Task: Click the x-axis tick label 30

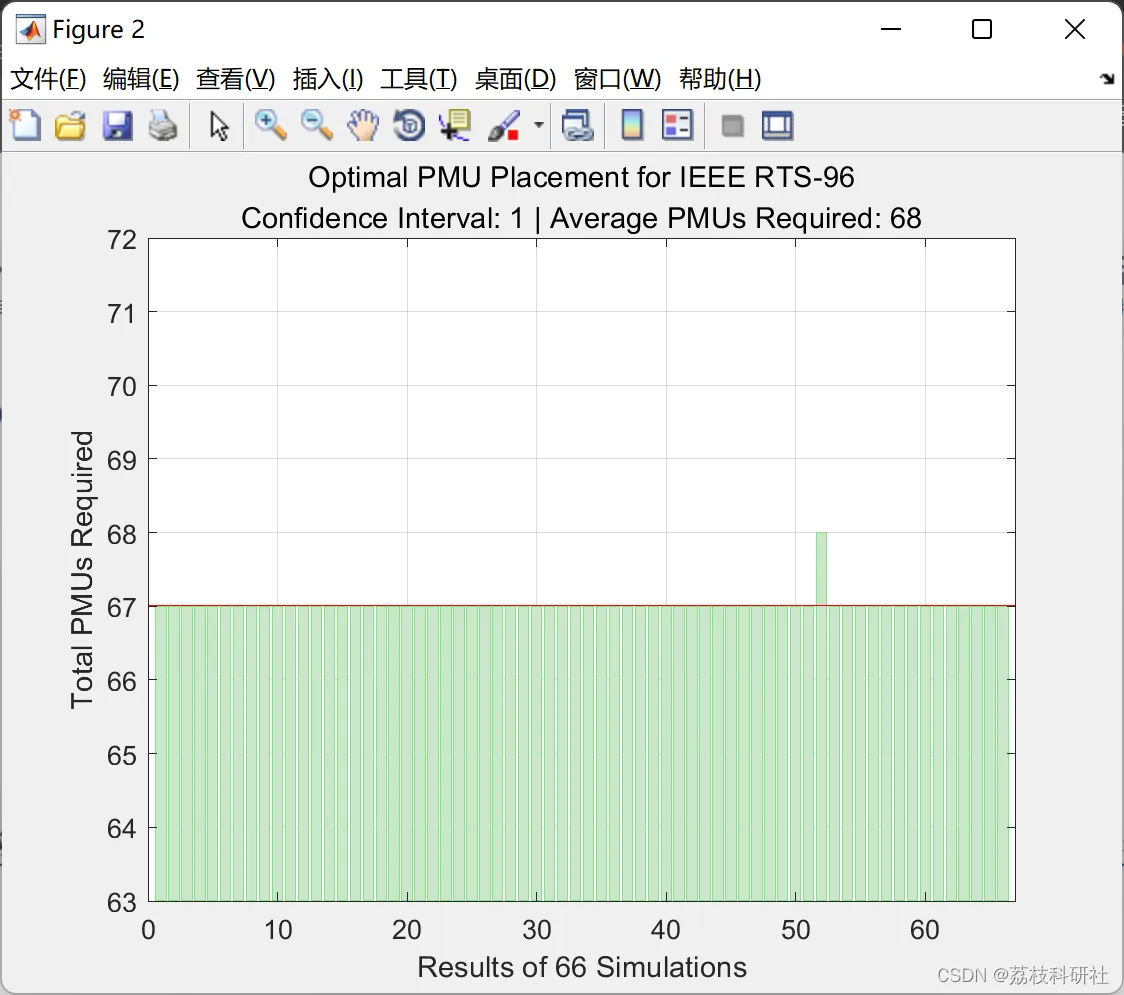Action: coord(537,930)
